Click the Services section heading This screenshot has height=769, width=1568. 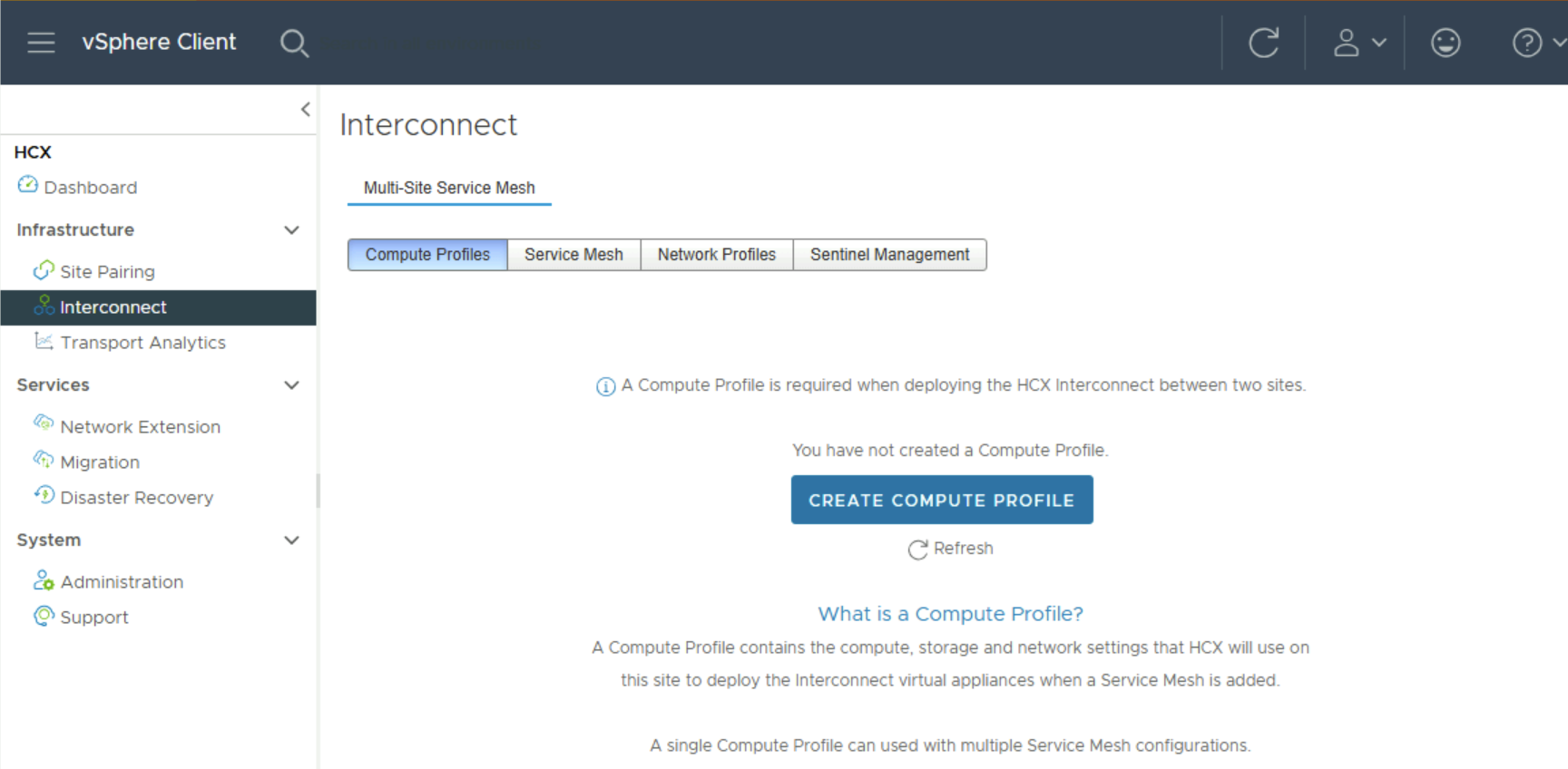(x=53, y=385)
